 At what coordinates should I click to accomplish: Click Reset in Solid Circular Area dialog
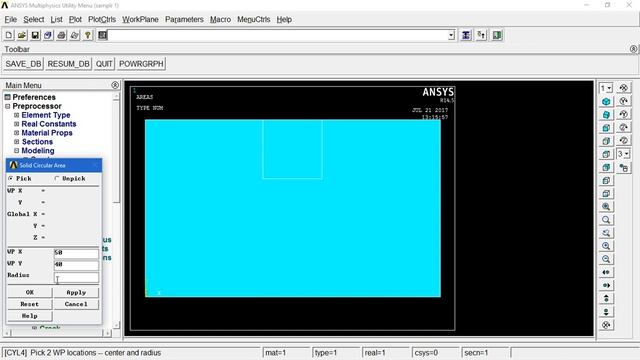[x=30, y=304]
